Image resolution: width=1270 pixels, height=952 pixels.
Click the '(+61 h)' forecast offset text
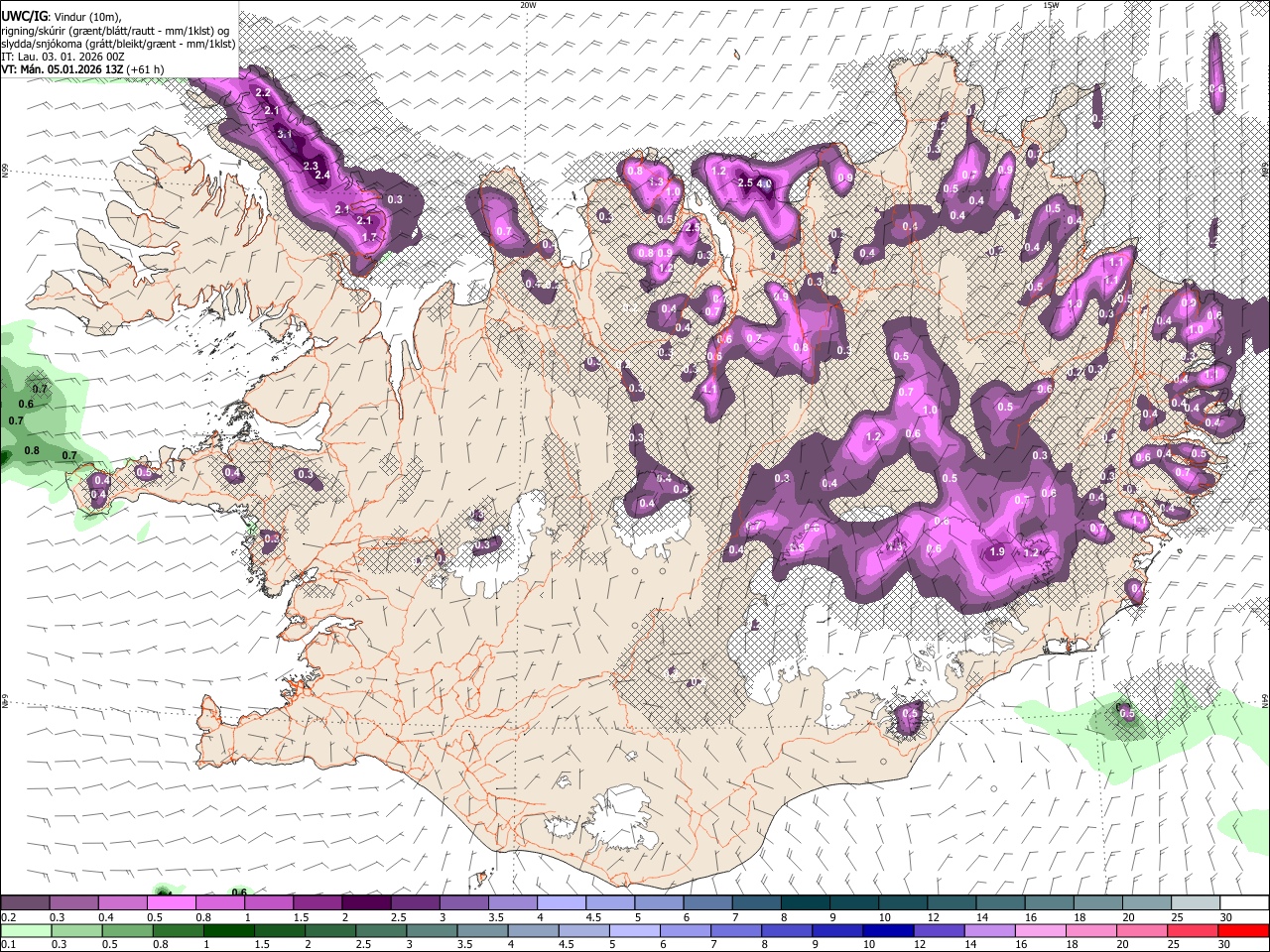point(145,69)
